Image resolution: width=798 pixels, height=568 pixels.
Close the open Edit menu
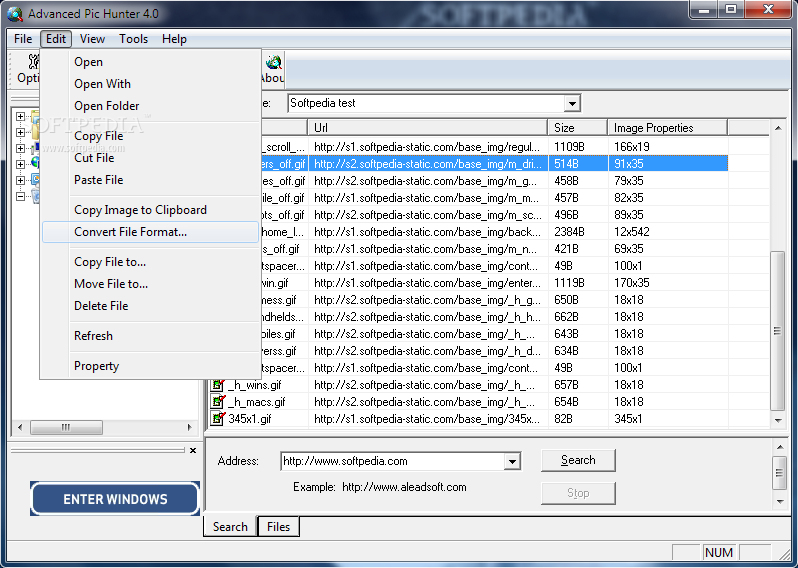point(55,39)
